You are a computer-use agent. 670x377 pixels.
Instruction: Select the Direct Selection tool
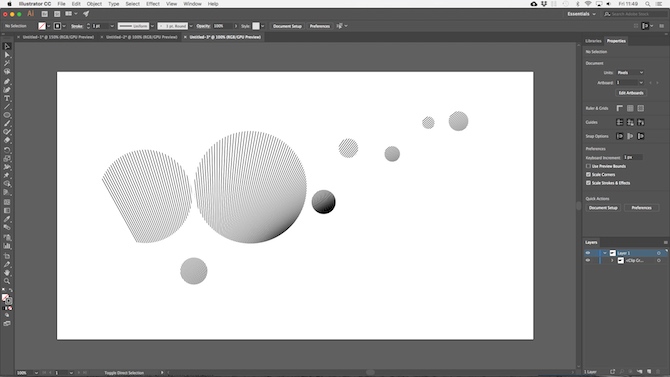tap(7, 55)
